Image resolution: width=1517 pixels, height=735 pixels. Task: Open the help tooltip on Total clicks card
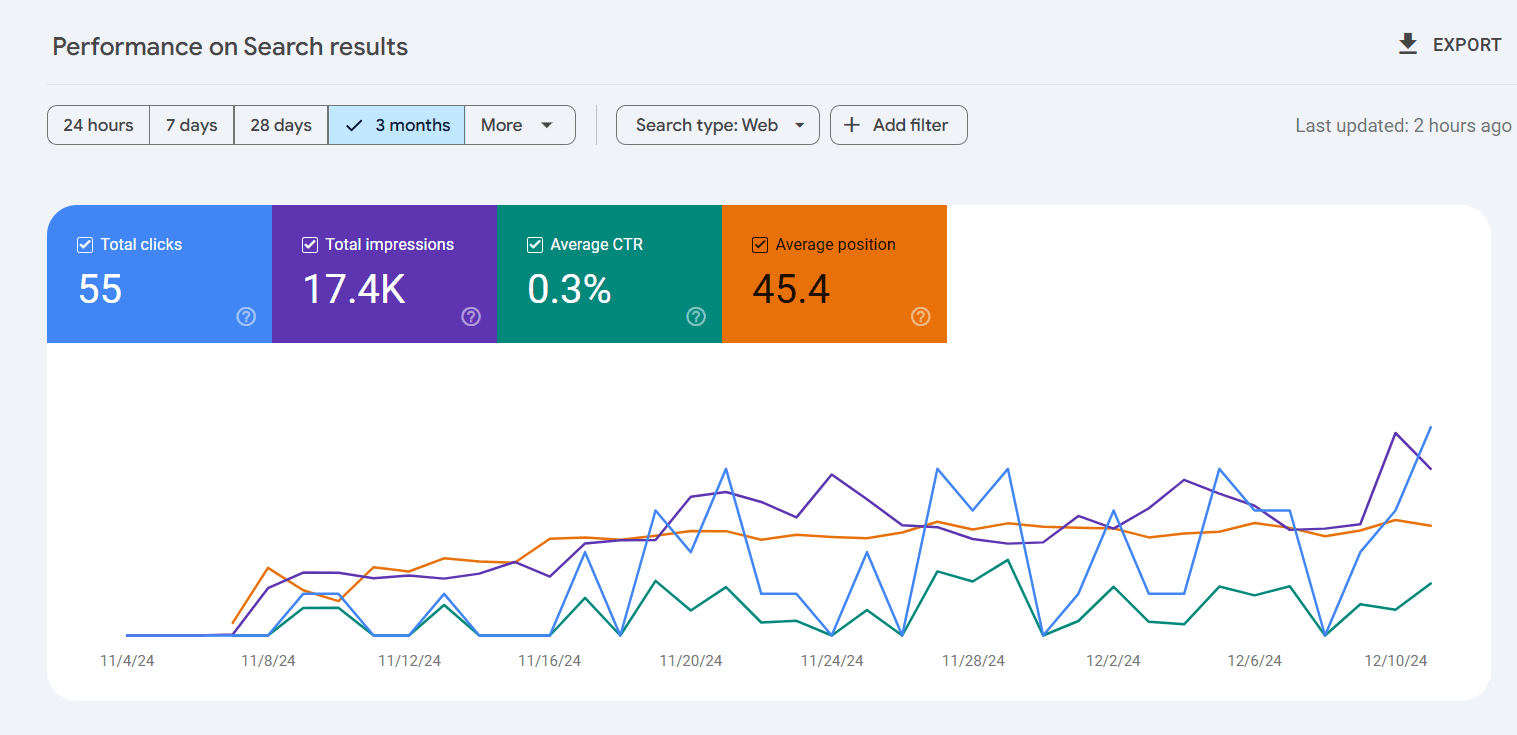tap(245, 316)
